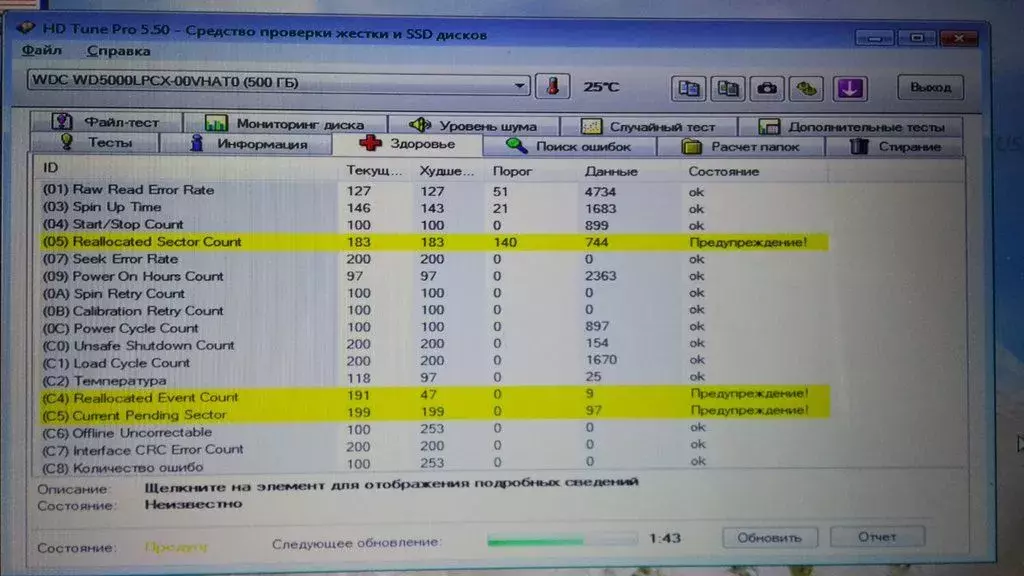Image resolution: width=1024 pixels, height=576 pixels.
Task: Click the Неизвестно status value
Action: pos(193,504)
